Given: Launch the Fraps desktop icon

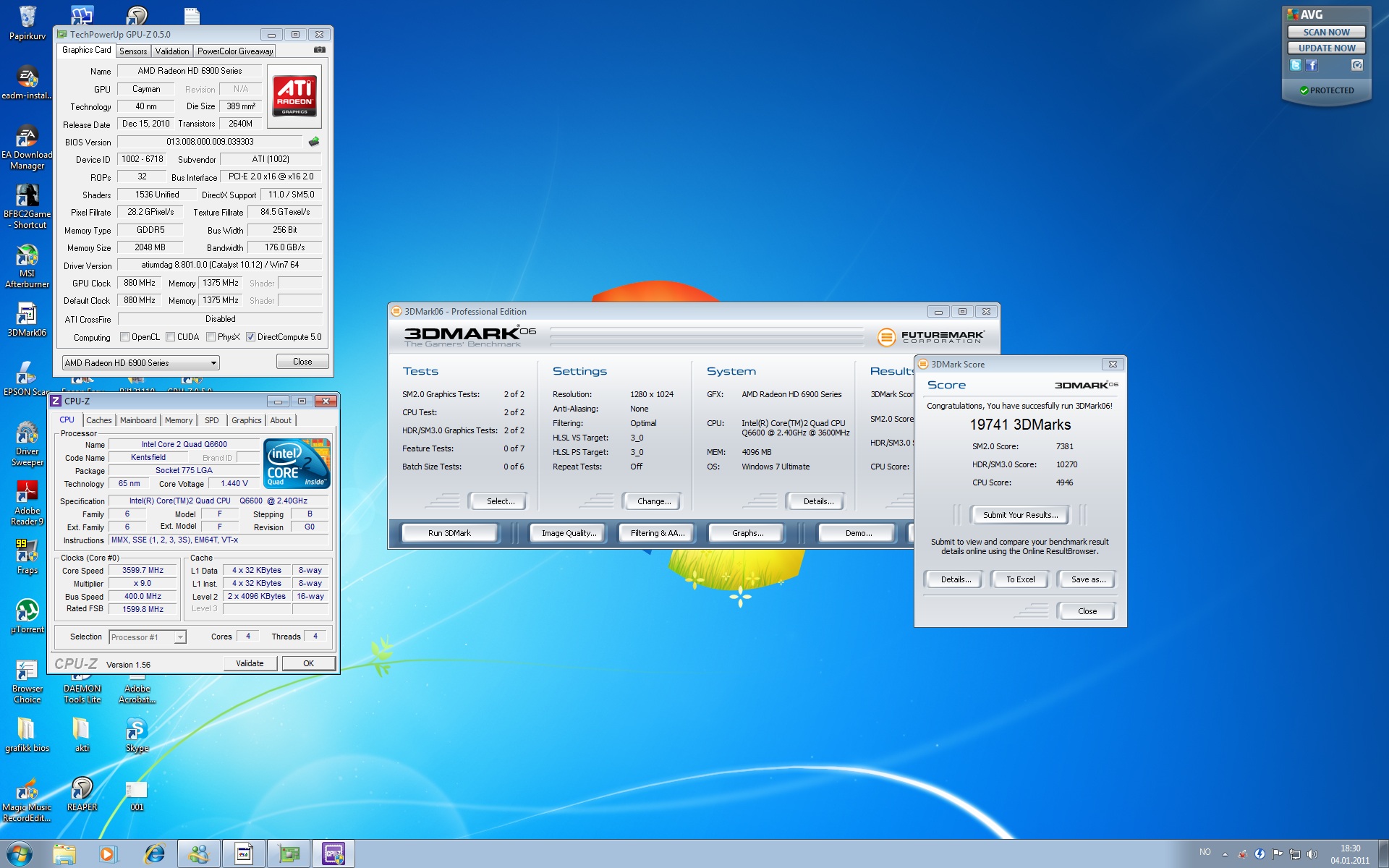Looking at the screenshot, I should pos(27,558).
